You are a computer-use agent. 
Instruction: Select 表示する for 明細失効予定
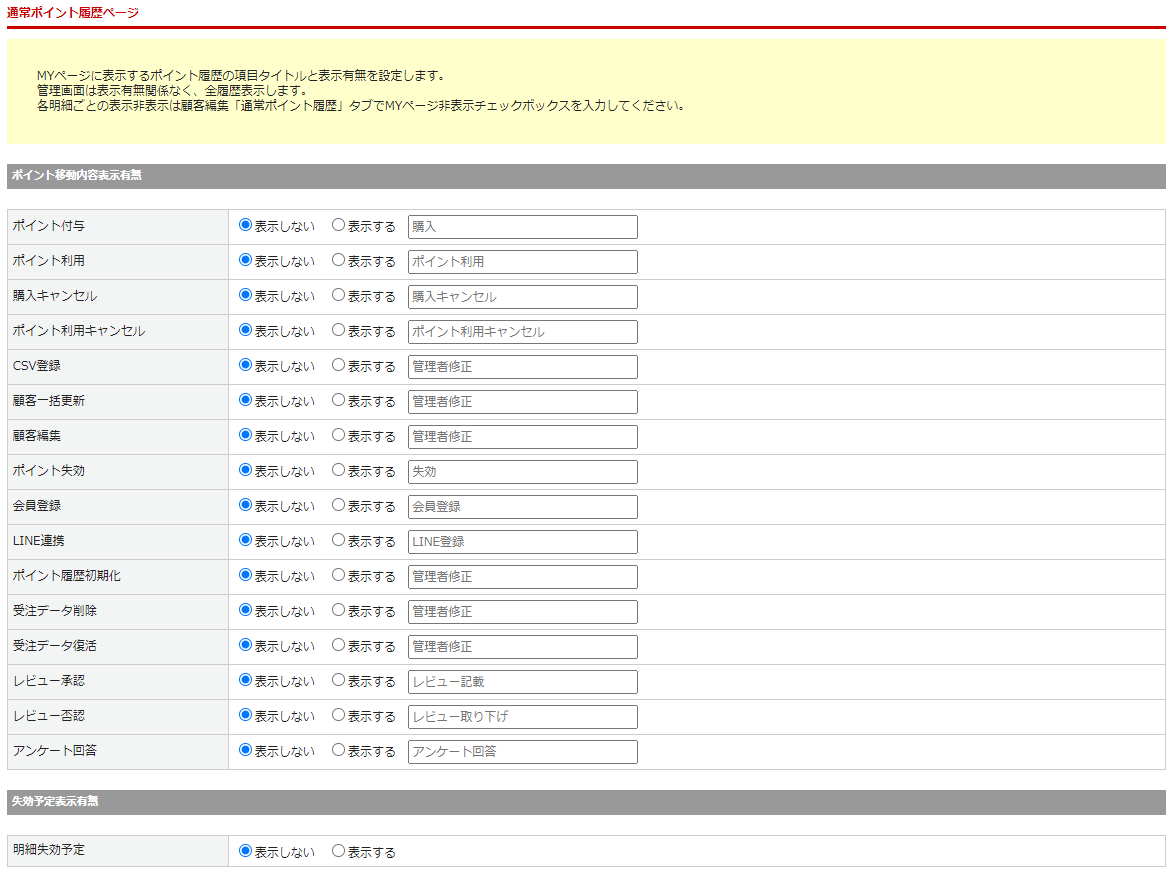coord(338,852)
